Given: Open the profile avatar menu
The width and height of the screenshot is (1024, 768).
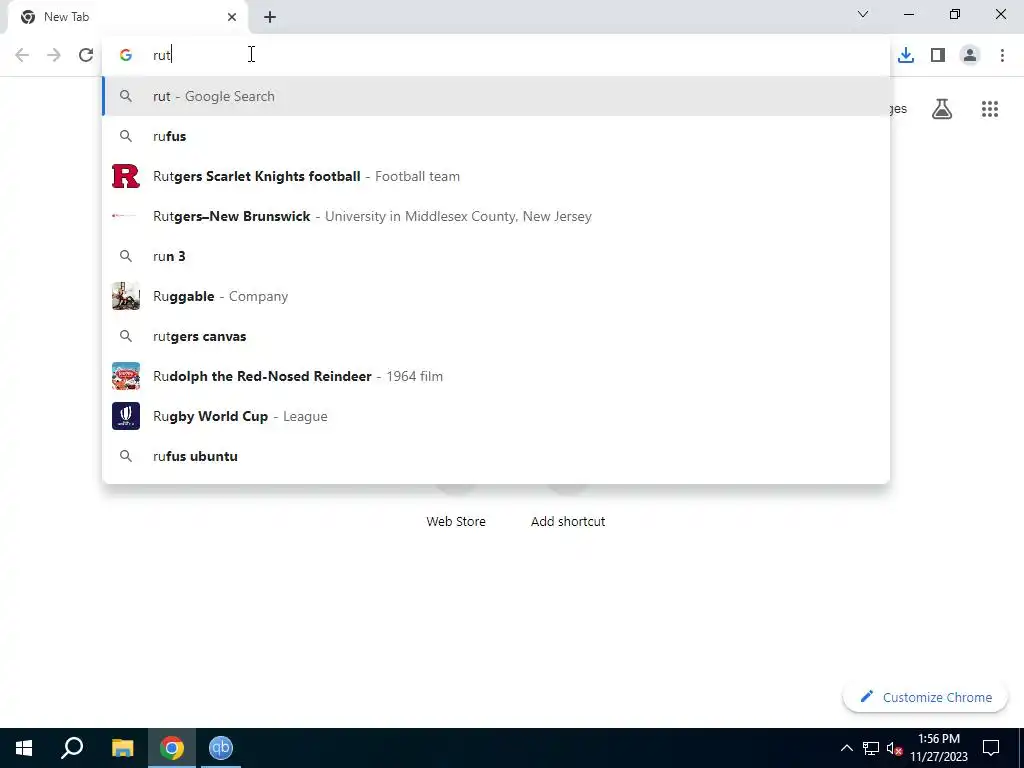Looking at the screenshot, I should [970, 55].
